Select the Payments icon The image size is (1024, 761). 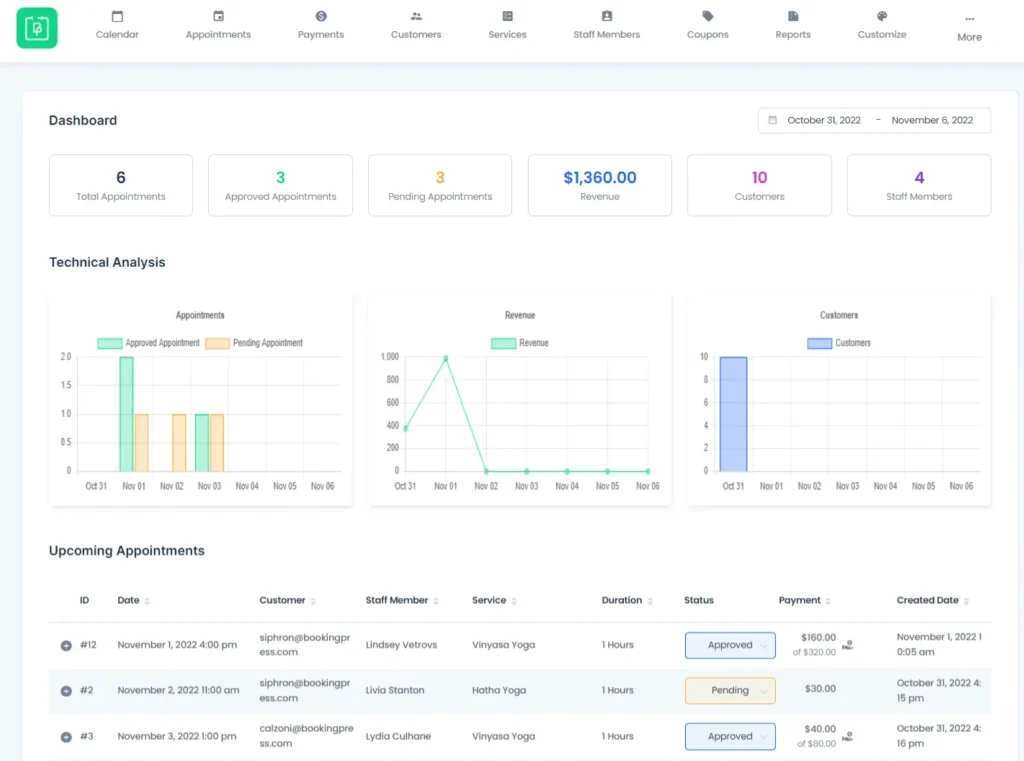320,17
